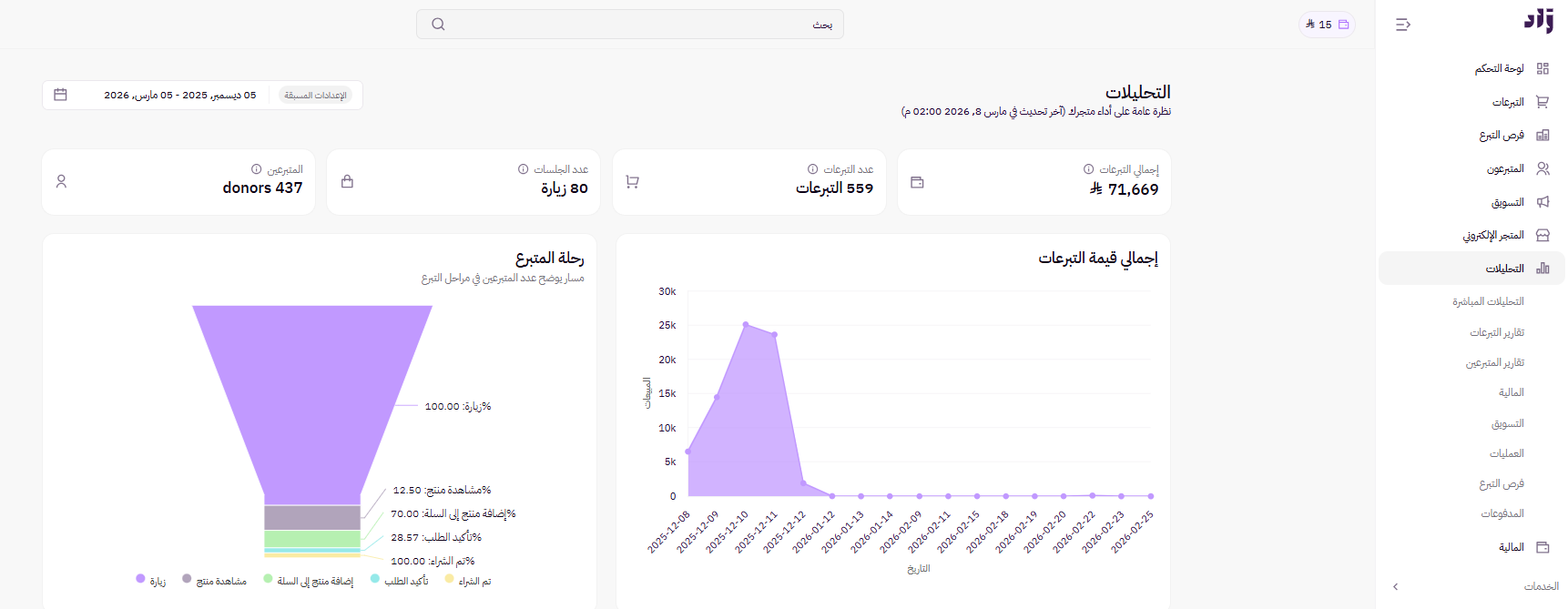Select the التحليلات sidebar menu item
Screen dimensions: 1568x609
point(1471,269)
